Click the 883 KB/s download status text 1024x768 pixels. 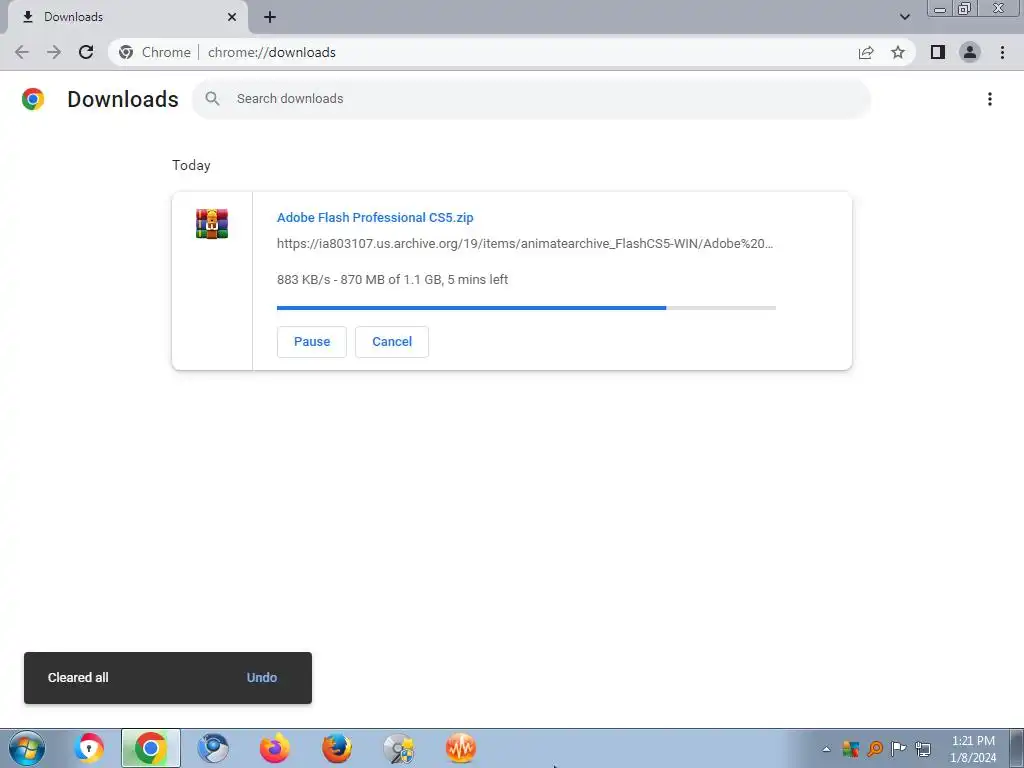[392, 280]
